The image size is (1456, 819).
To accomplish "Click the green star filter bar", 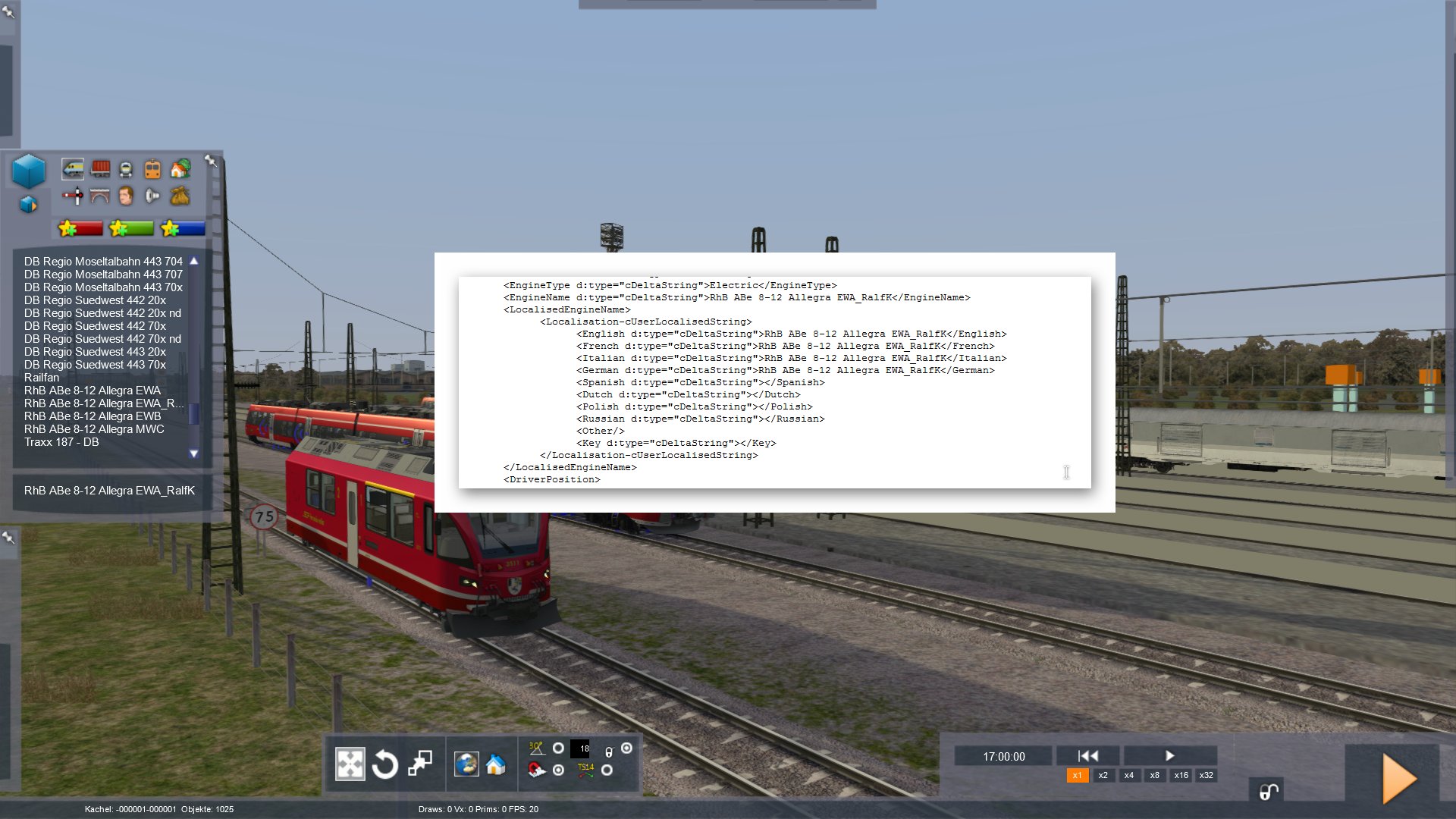I will click(131, 228).
